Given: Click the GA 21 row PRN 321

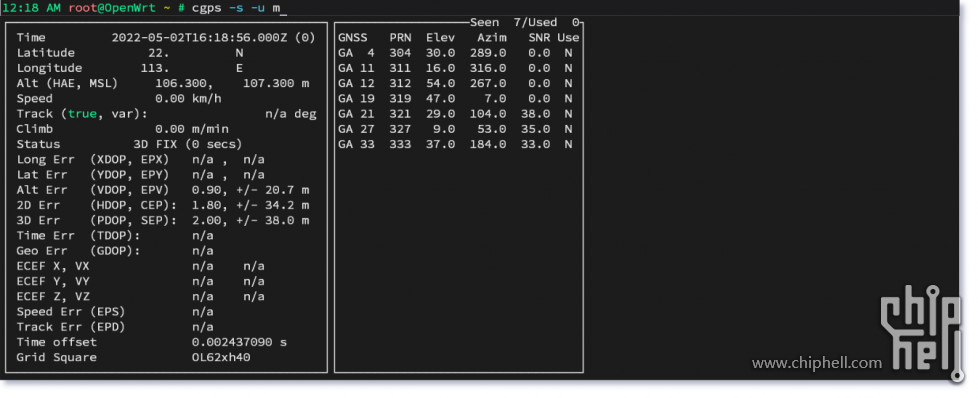Looking at the screenshot, I should pyautogui.click(x=400, y=114).
